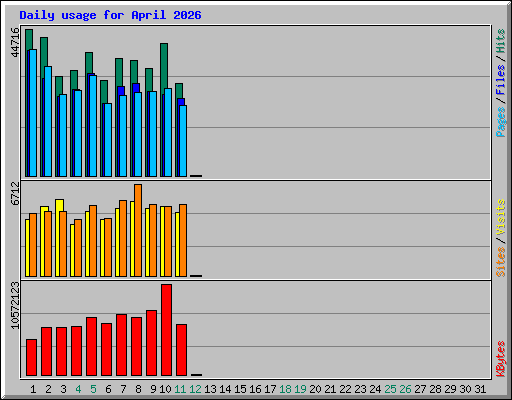Select green day 26 label

tap(405, 389)
